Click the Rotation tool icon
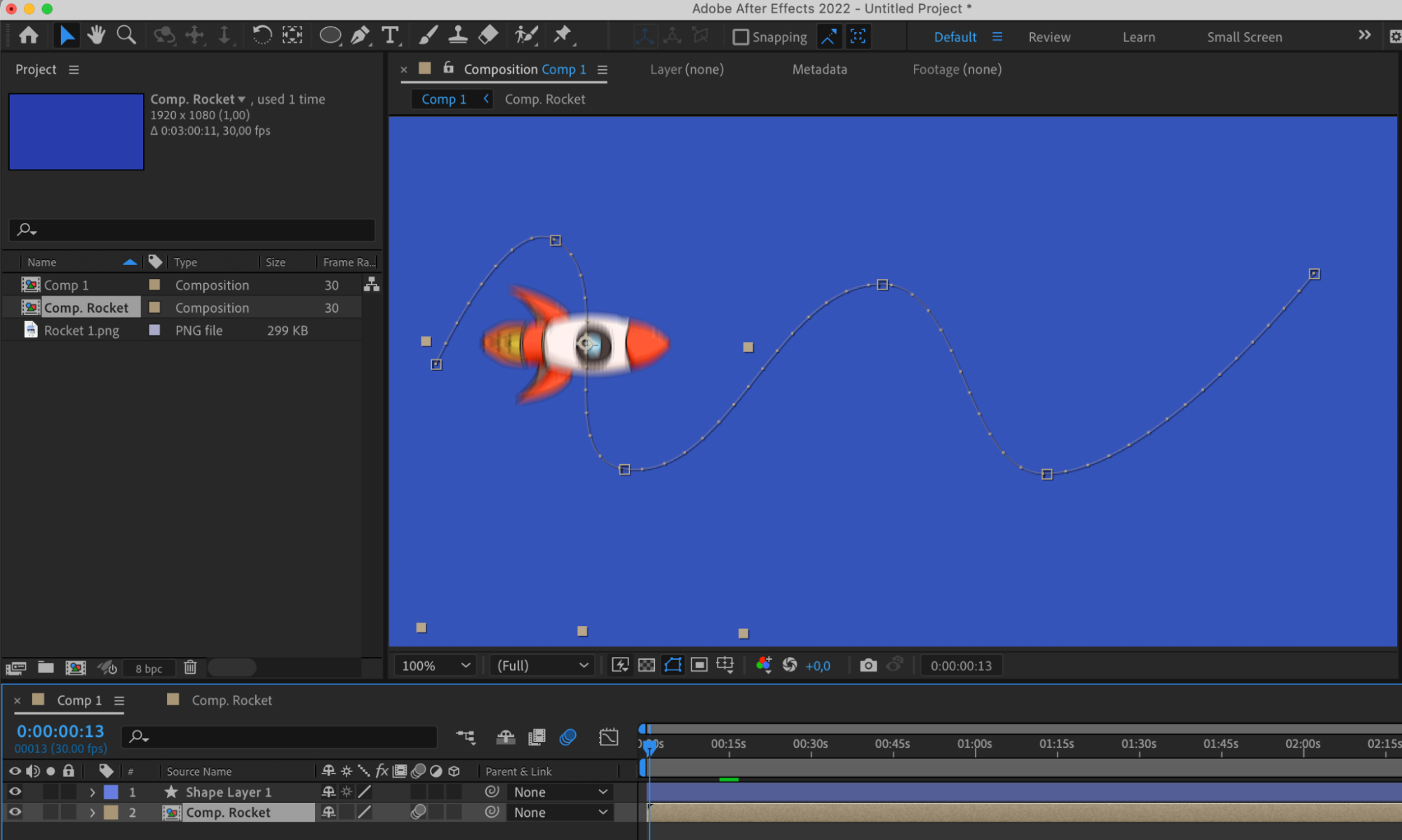 point(262,35)
